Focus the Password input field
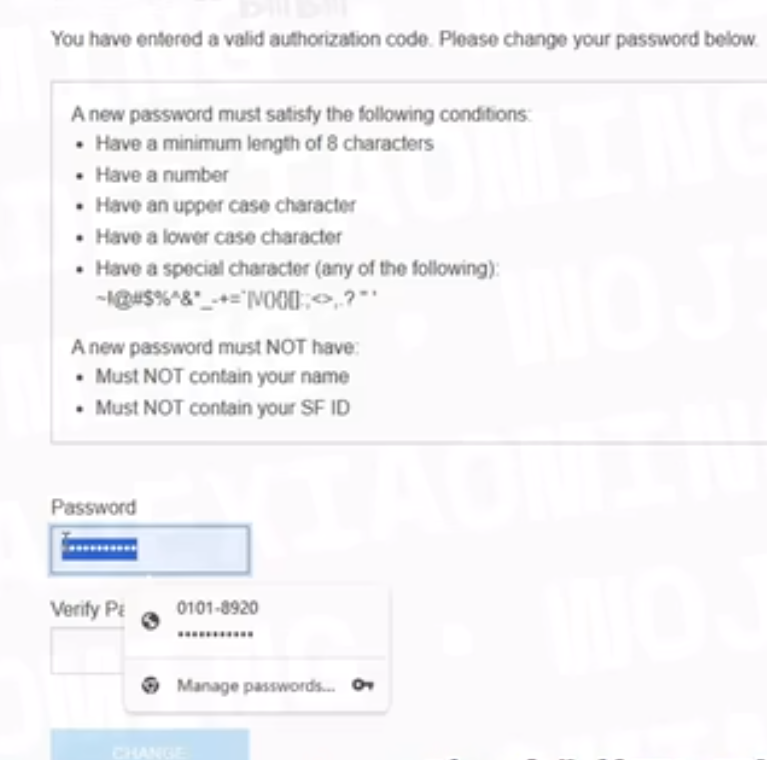The width and height of the screenshot is (767, 760). coord(150,550)
